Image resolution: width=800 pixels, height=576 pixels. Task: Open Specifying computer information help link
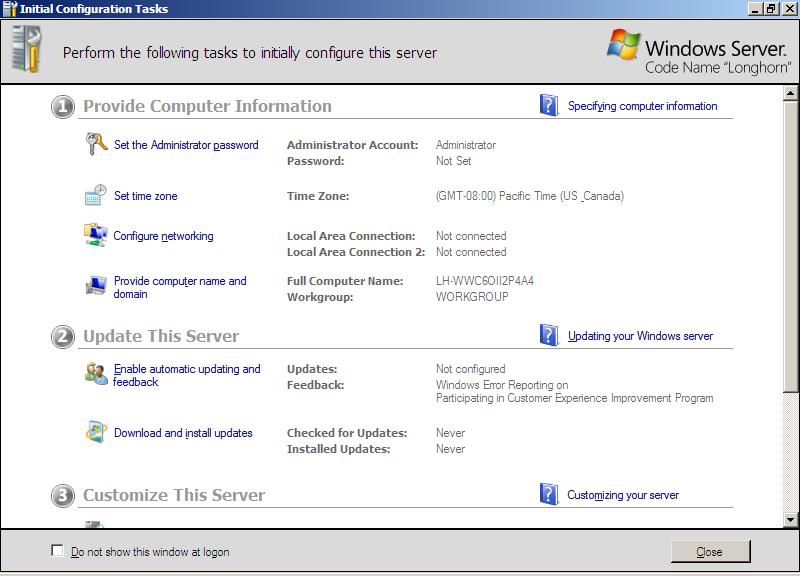pos(642,106)
